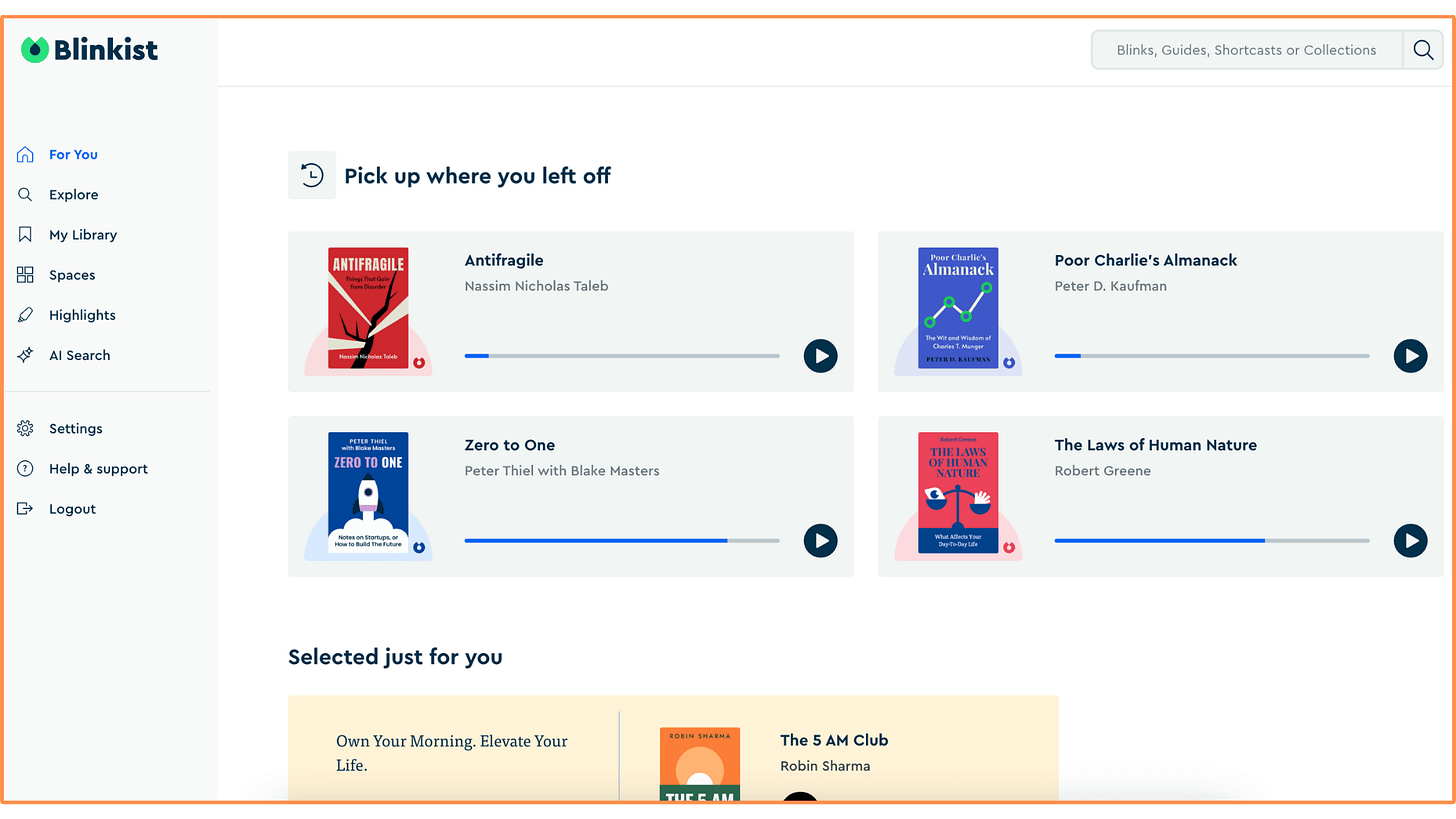Click the Blinkist logo
Viewport: 1456px width, 819px height.
[89, 49]
